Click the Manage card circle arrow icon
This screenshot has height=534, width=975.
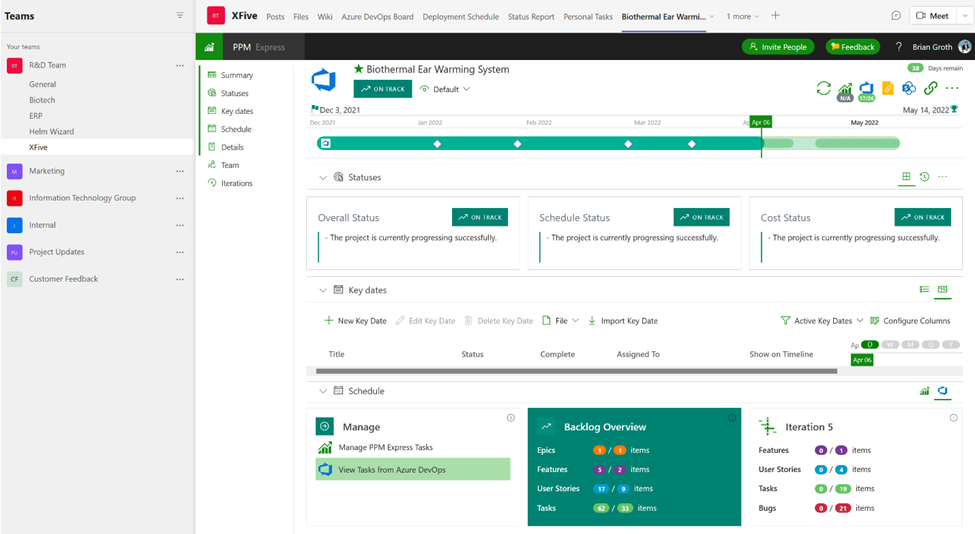tap(325, 426)
